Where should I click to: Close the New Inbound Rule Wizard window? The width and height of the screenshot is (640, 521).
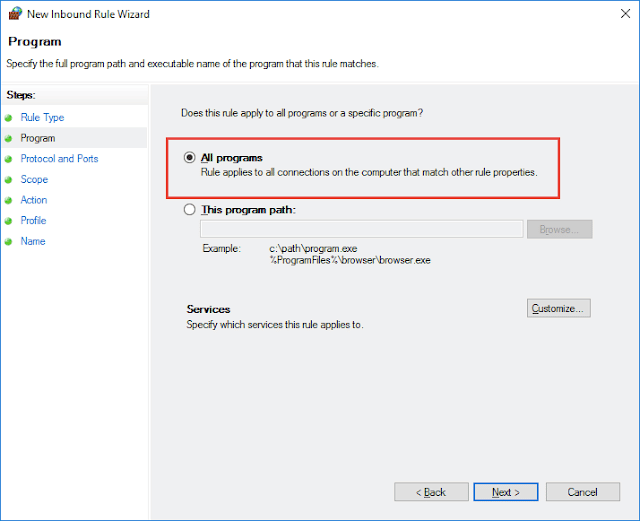(625, 13)
